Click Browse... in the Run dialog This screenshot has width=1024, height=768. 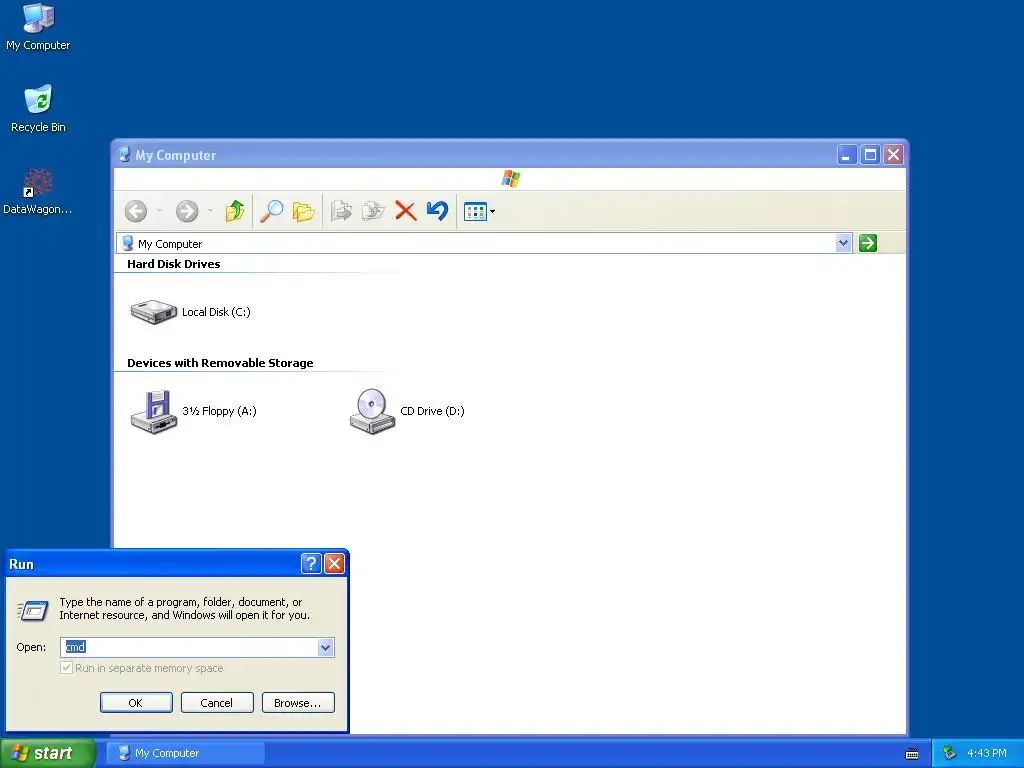[298, 703]
